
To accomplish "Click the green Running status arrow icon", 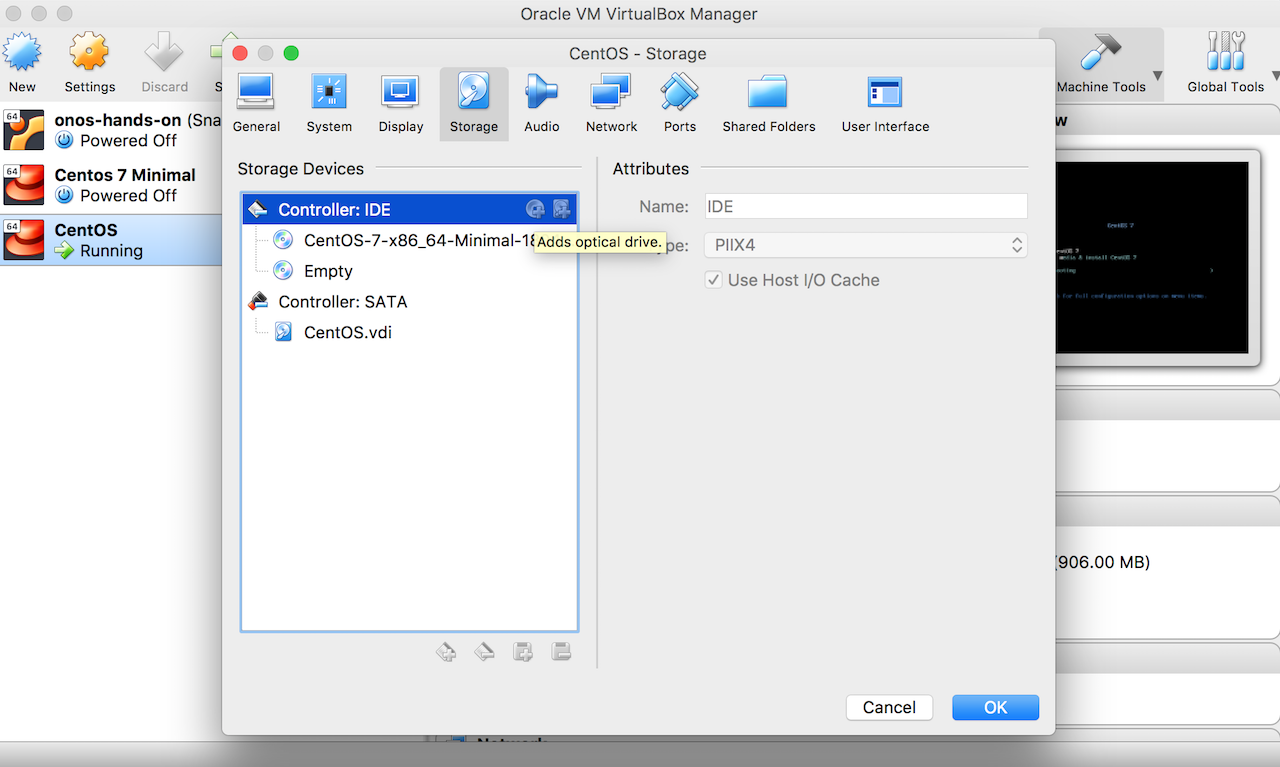I will click(65, 251).
